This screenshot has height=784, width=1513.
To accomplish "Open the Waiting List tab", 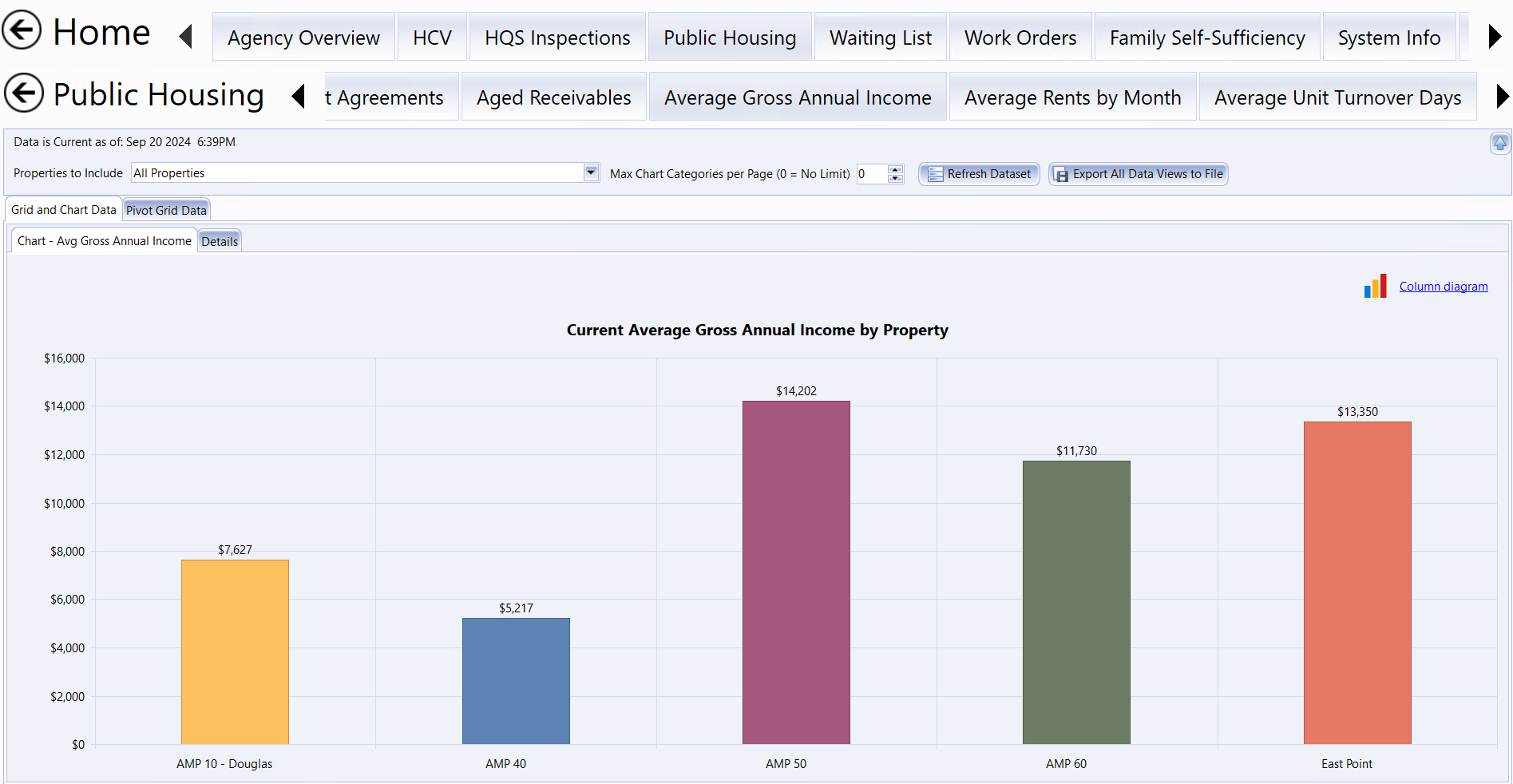I will 880,38.
